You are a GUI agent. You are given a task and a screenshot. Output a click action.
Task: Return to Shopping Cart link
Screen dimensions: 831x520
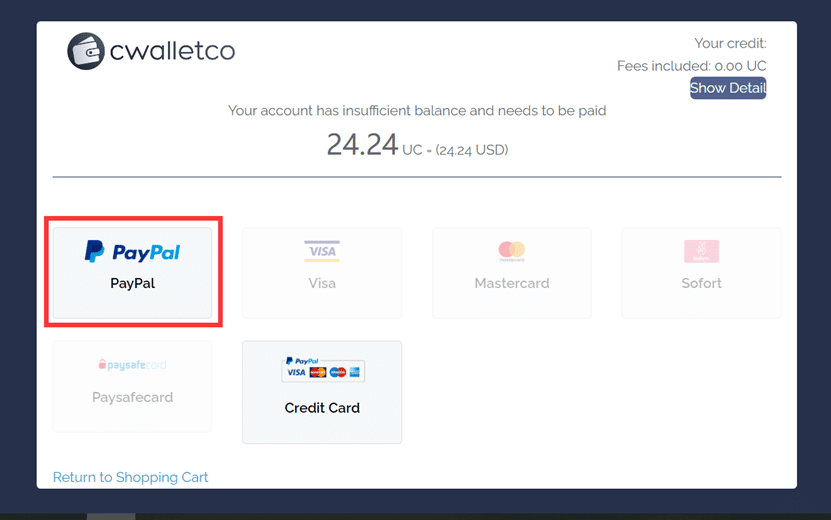coord(130,477)
